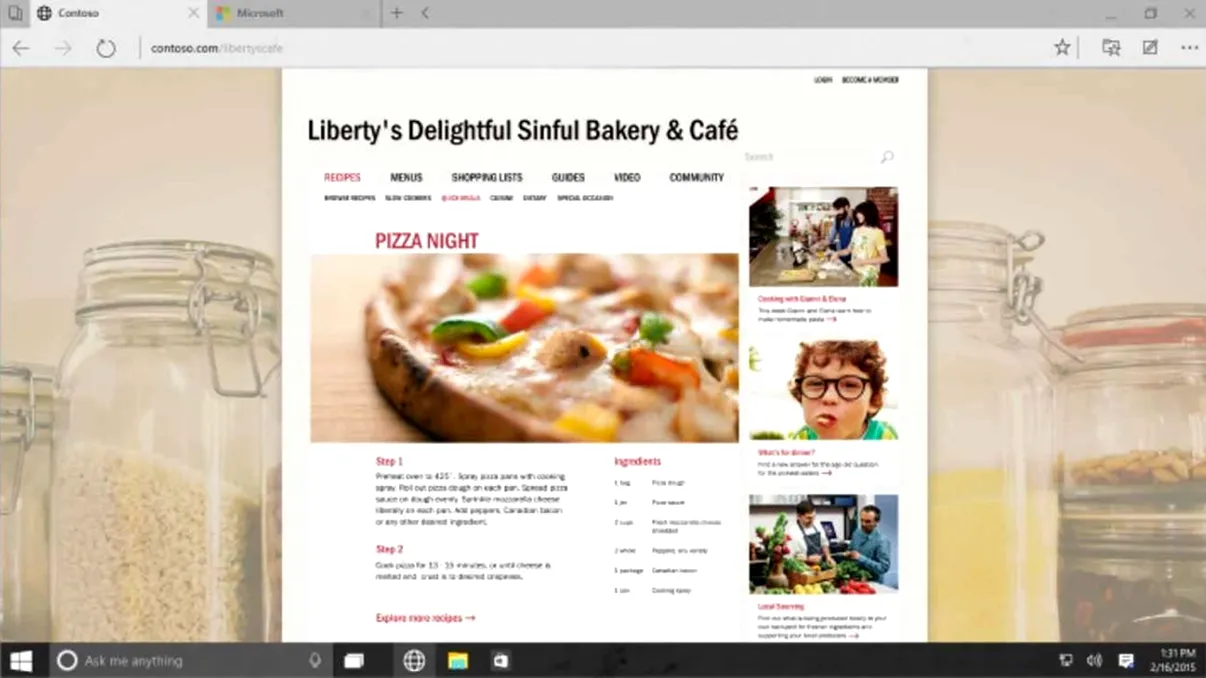
Task: Navigate back using the back arrow
Action: coord(22,47)
